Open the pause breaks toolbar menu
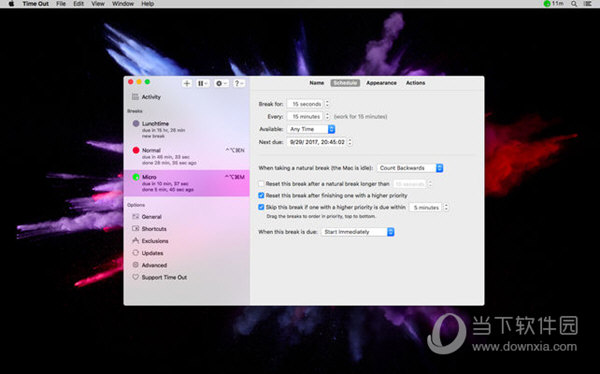Image resolution: width=600 pixels, height=374 pixels. point(202,83)
